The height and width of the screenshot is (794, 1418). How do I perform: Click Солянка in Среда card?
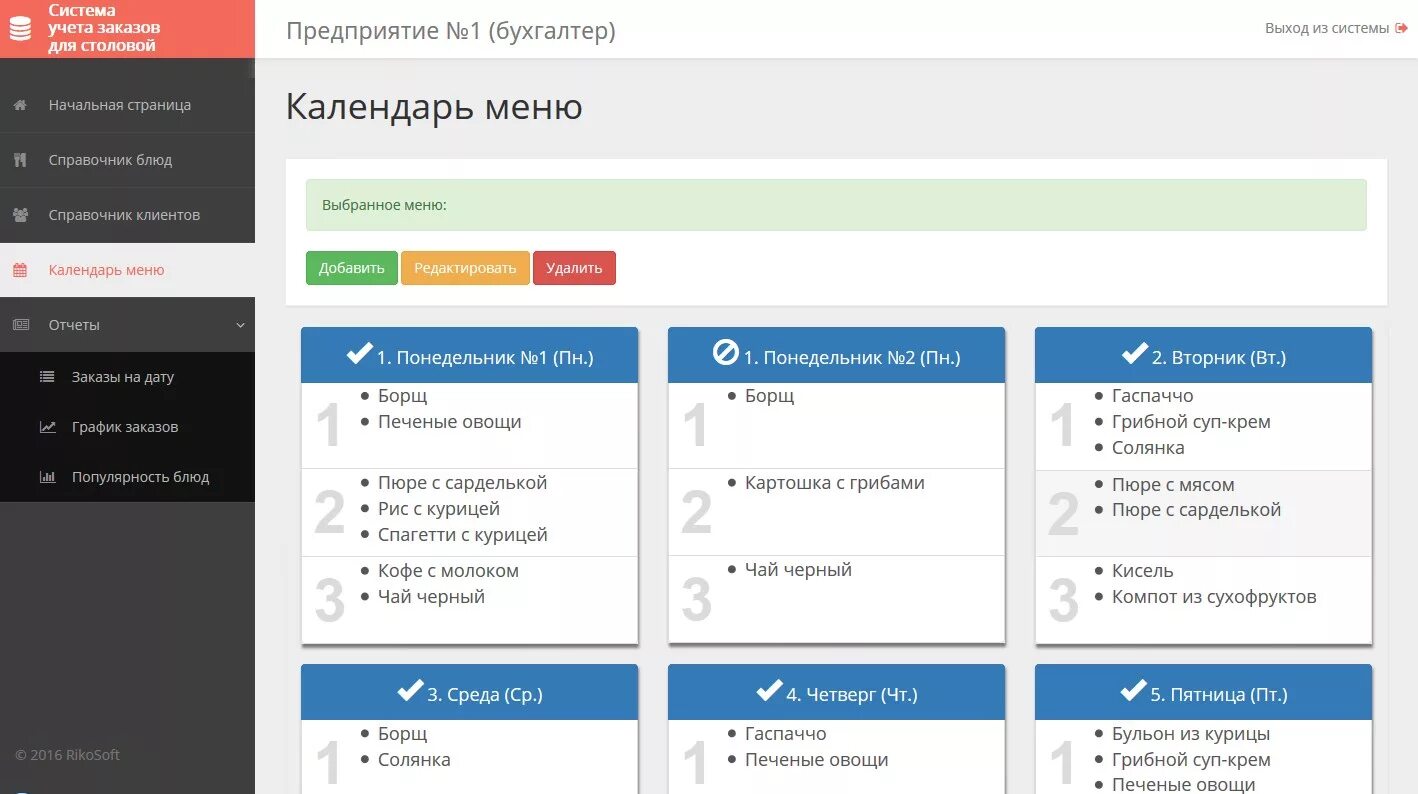click(414, 760)
